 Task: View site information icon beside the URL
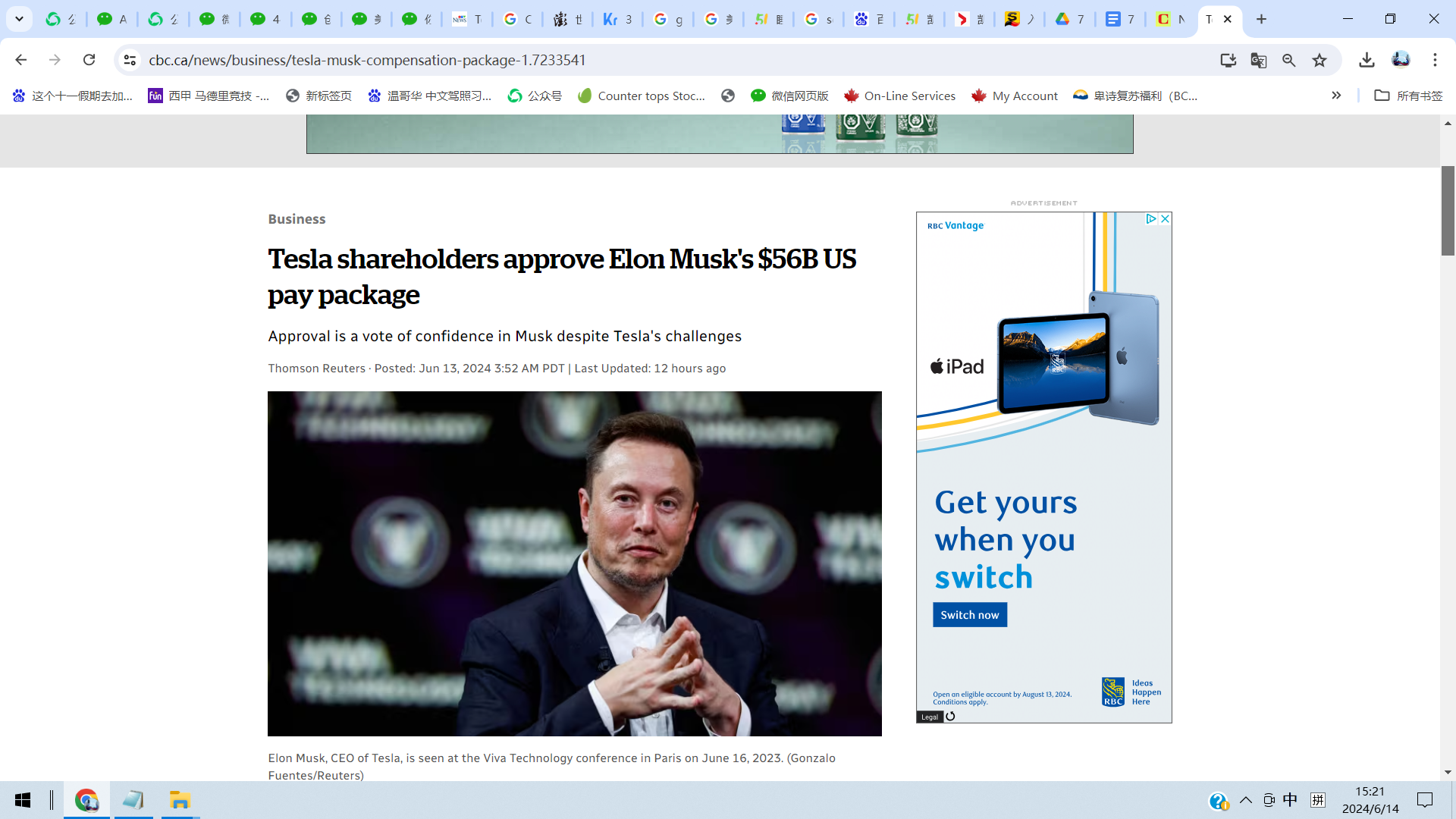point(130,60)
